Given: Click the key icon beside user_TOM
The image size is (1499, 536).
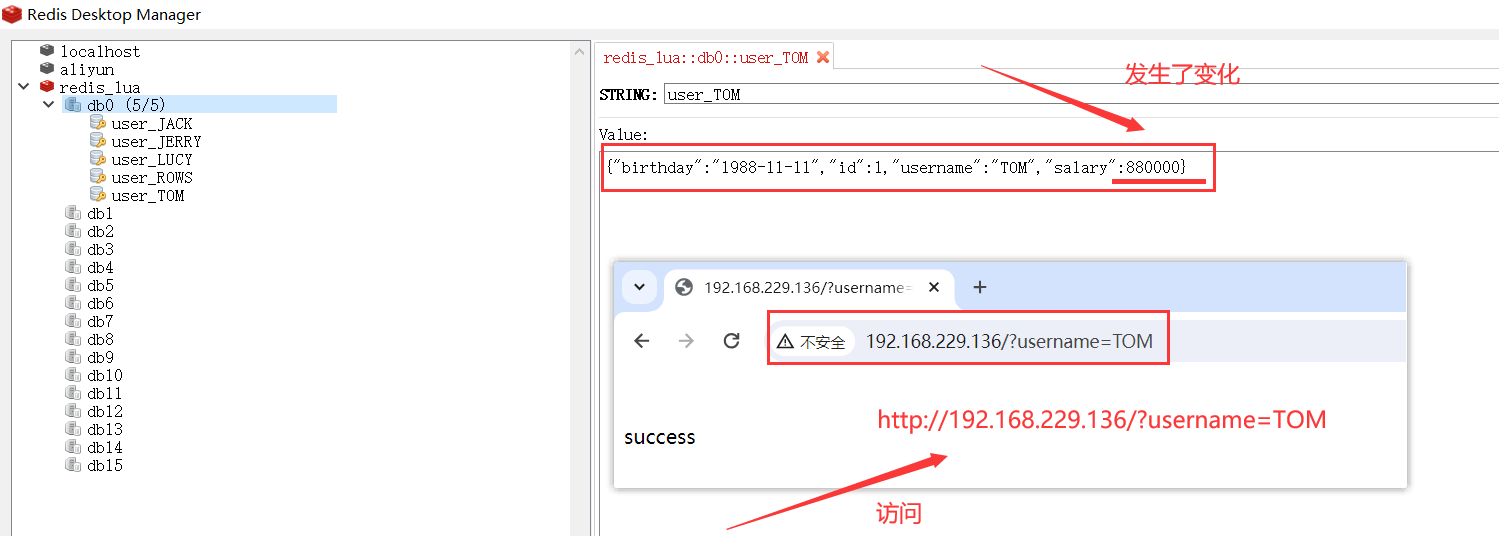Looking at the screenshot, I should tap(98, 195).
